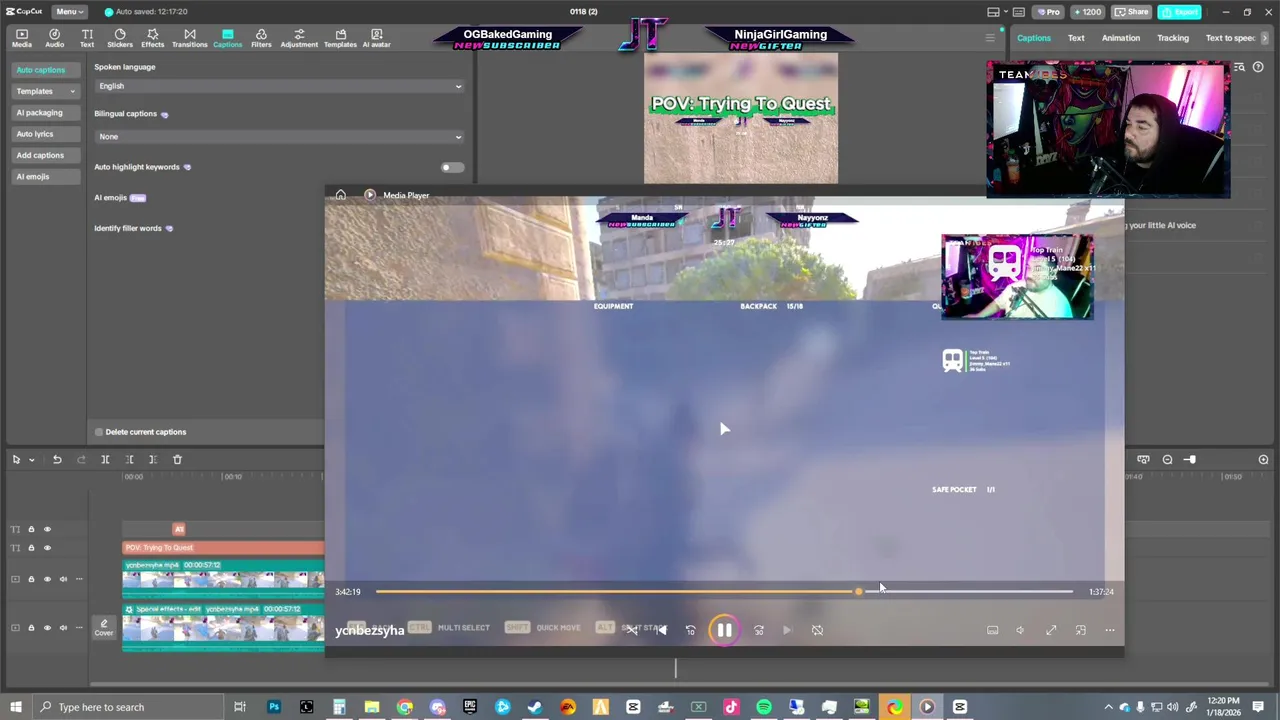This screenshot has width=1280, height=720.
Task: Hide the POV: Trying To Quest text track
Action: tap(47, 548)
